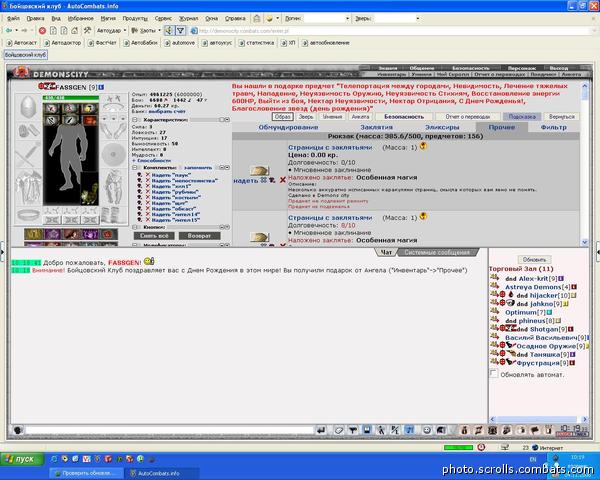The image size is (600, 480).
Task: Click the red X delete first item
Action: click(x=282, y=180)
